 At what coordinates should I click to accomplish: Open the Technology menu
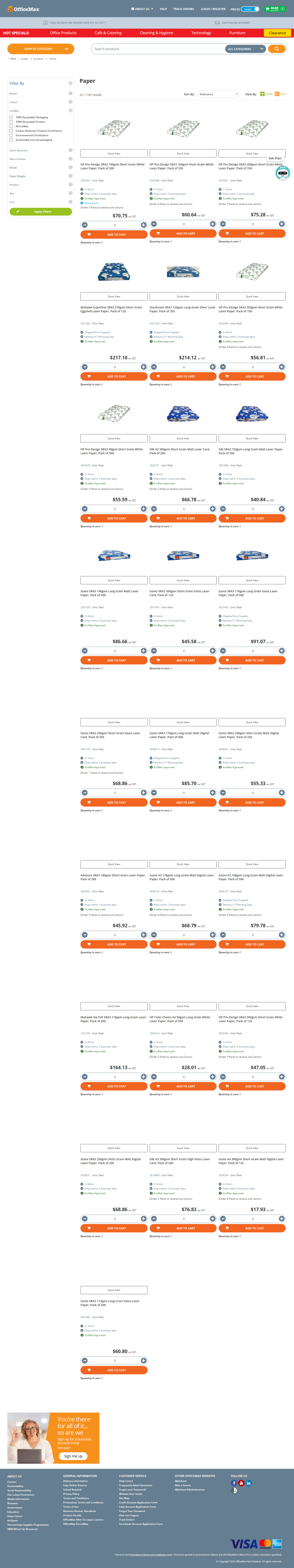click(201, 33)
